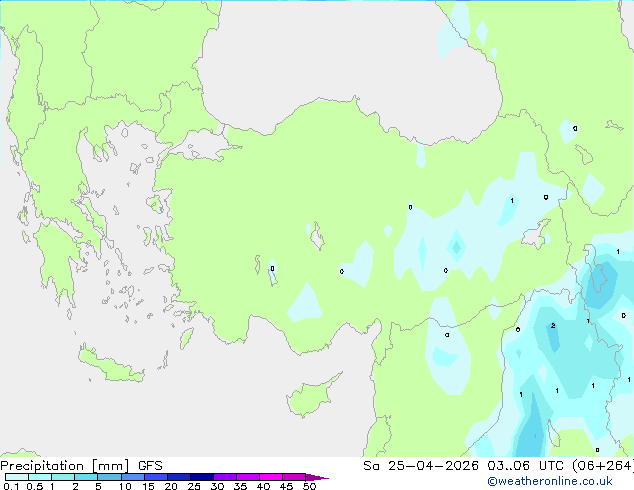This screenshot has height=490, width=634.
Task: Click the '35' legend scale label
Action: coord(240,486)
